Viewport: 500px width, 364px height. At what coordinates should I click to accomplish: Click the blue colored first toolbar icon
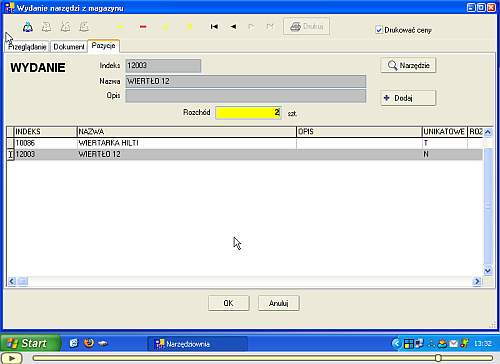pos(28,27)
